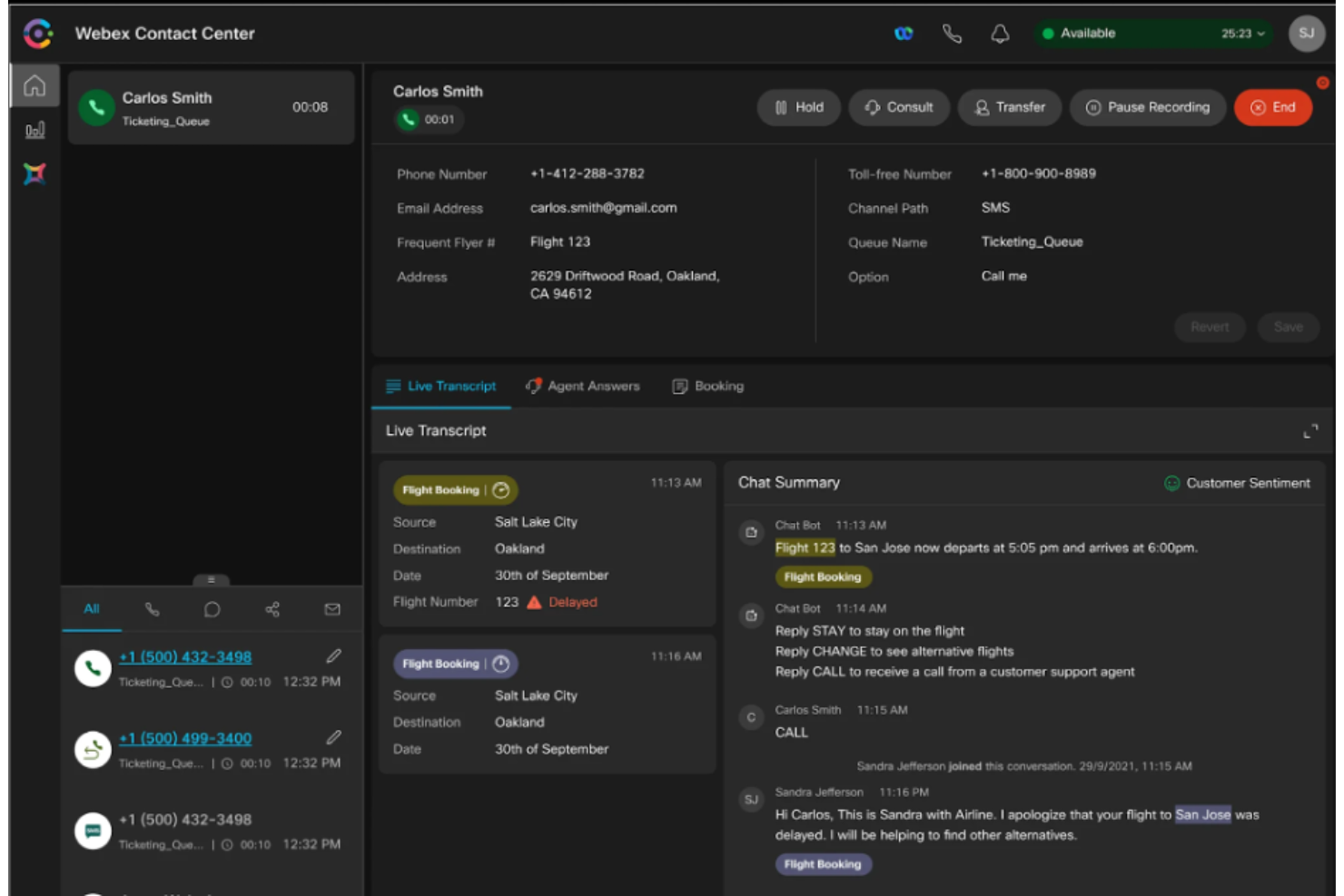Toggle Pause Recording for the call
1344x896 pixels.
click(1147, 107)
